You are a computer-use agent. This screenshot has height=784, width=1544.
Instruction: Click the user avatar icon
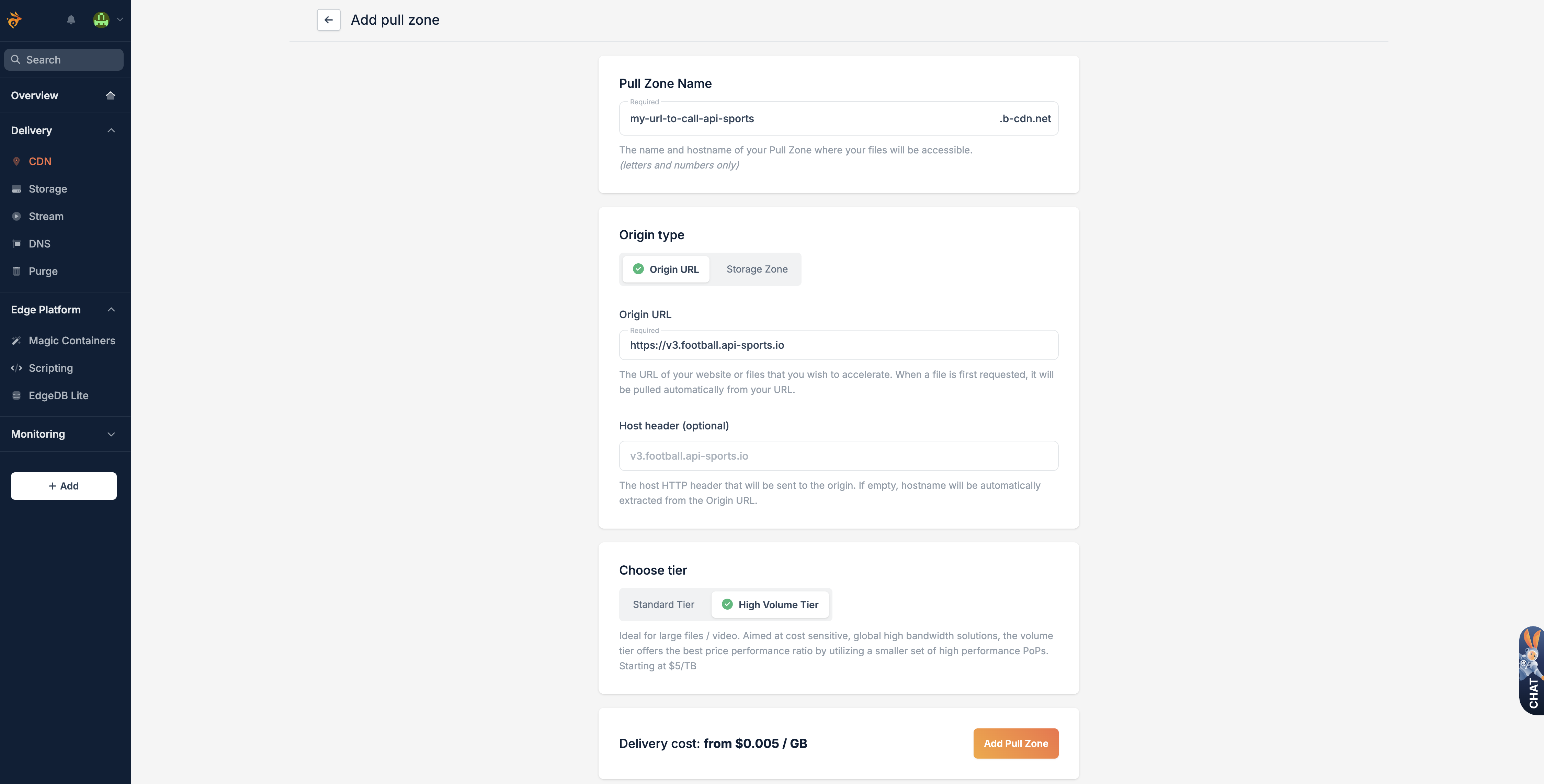point(101,20)
